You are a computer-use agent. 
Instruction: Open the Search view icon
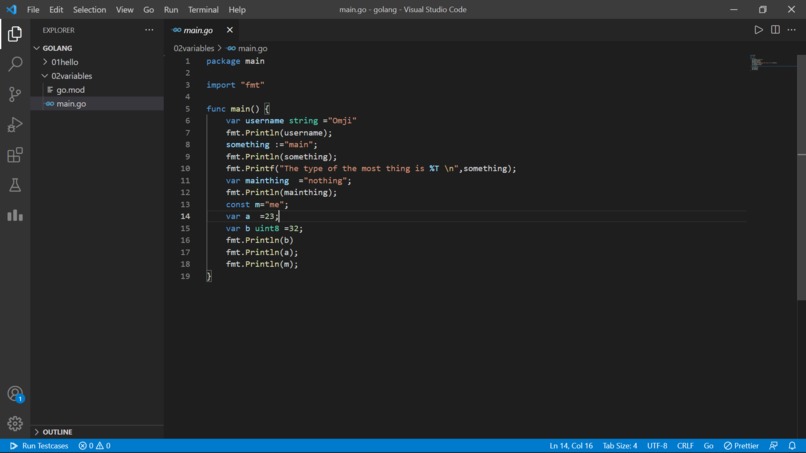(15, 64)
